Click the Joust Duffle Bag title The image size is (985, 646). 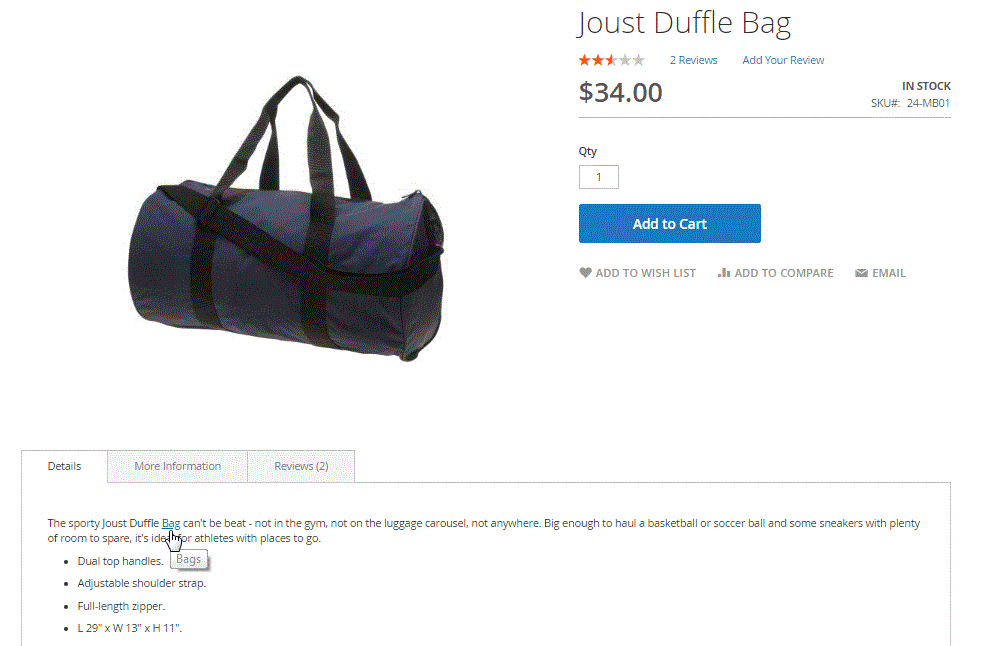[x=683, y=23]
